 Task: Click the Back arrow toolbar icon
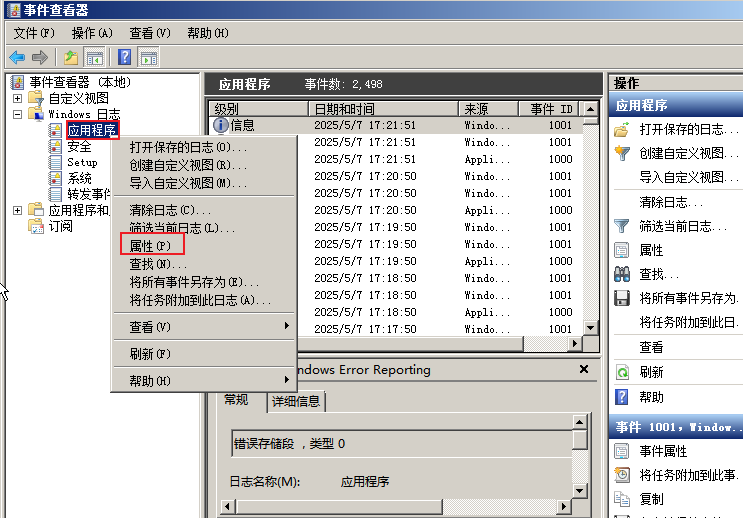17,58
